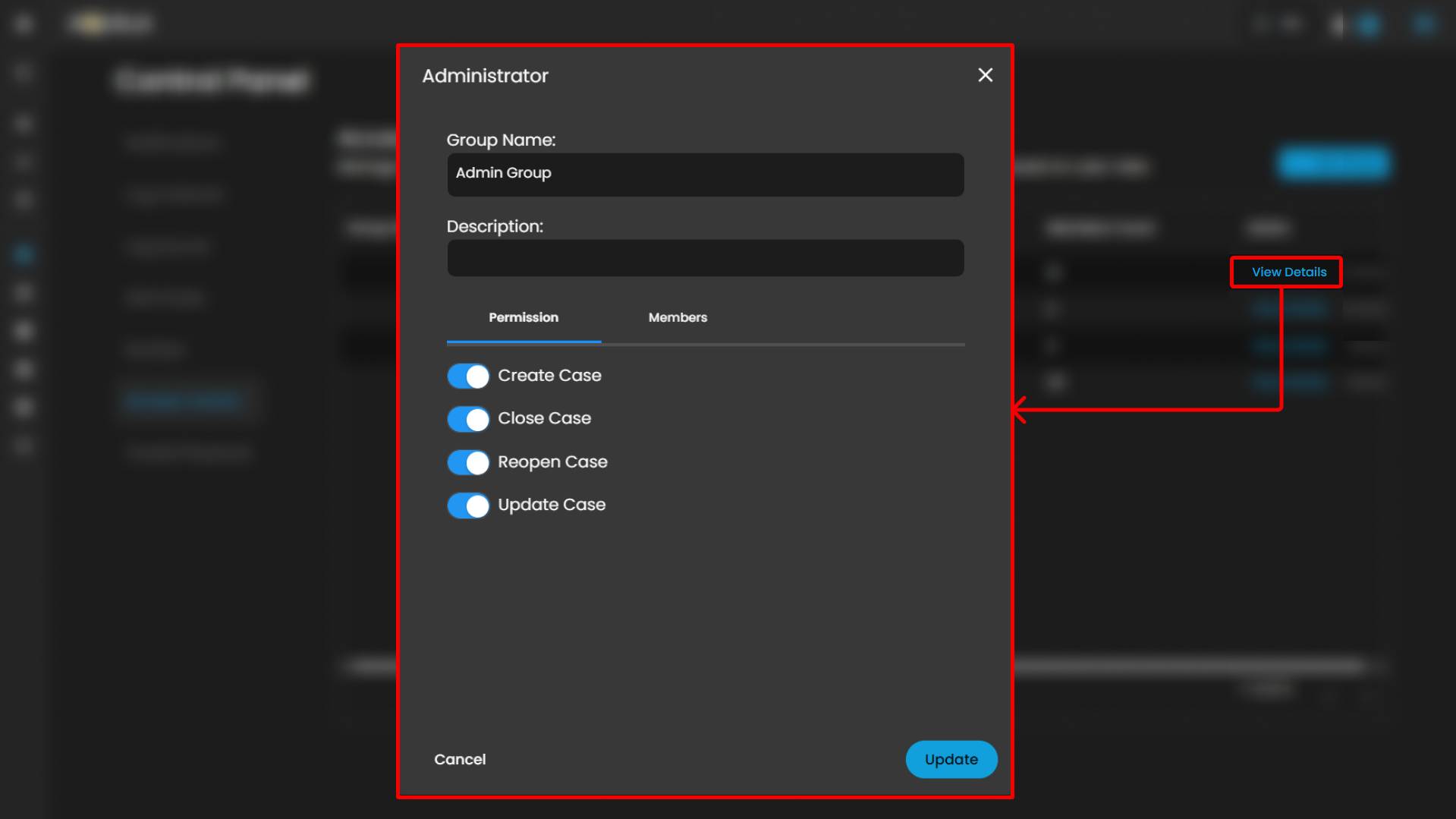Screen dimensions: 1456x819
Task: Click the blurred blue button above the table
Action: point(1333,163)
